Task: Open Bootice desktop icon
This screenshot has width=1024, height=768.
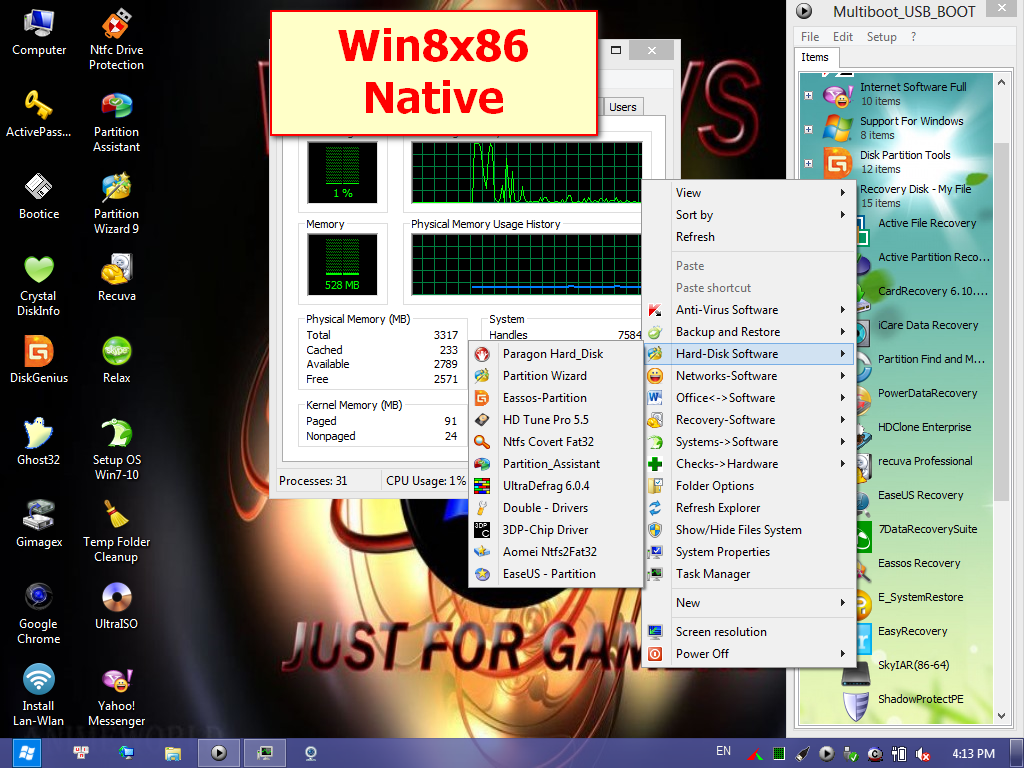Action: point(39,196)
